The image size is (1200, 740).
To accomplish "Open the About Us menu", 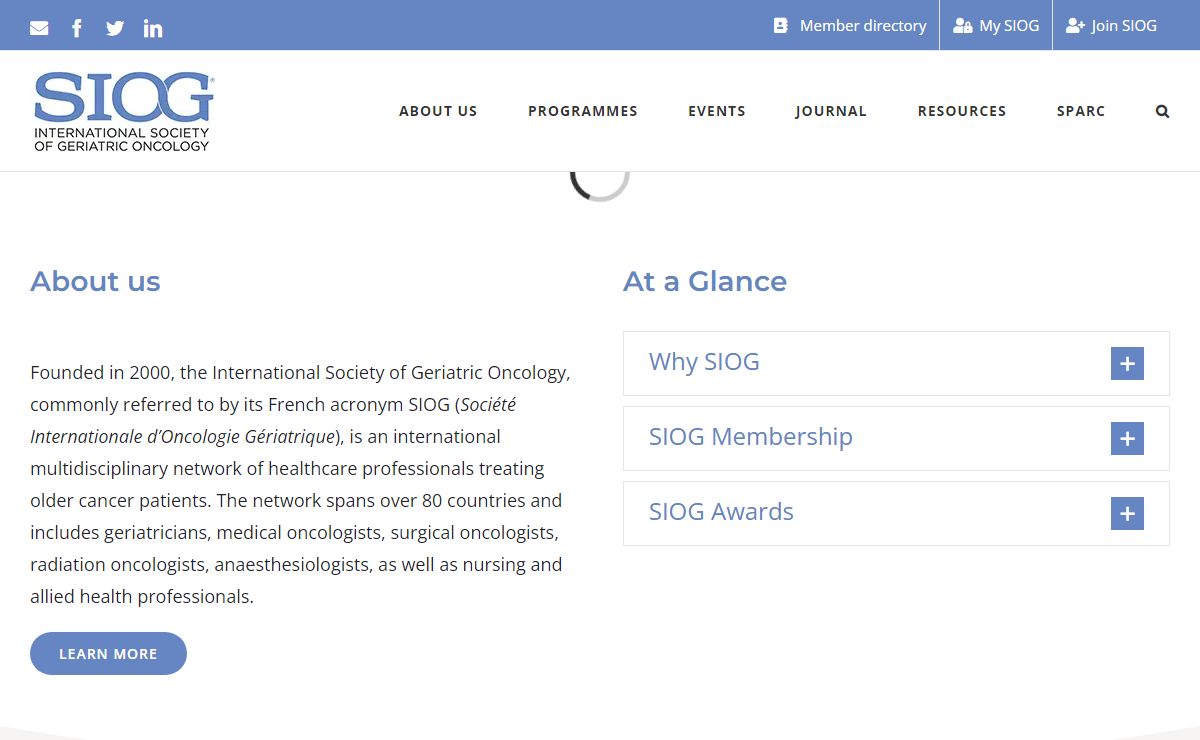I will pyautogui.click(x=438, y=111).
